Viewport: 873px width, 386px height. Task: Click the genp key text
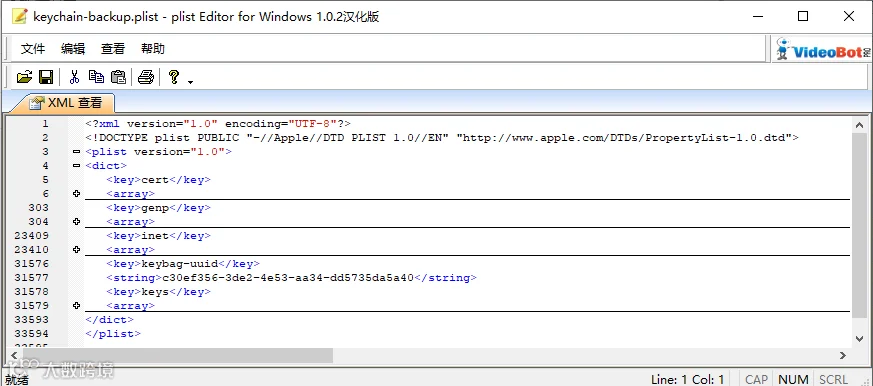point(155,208)
